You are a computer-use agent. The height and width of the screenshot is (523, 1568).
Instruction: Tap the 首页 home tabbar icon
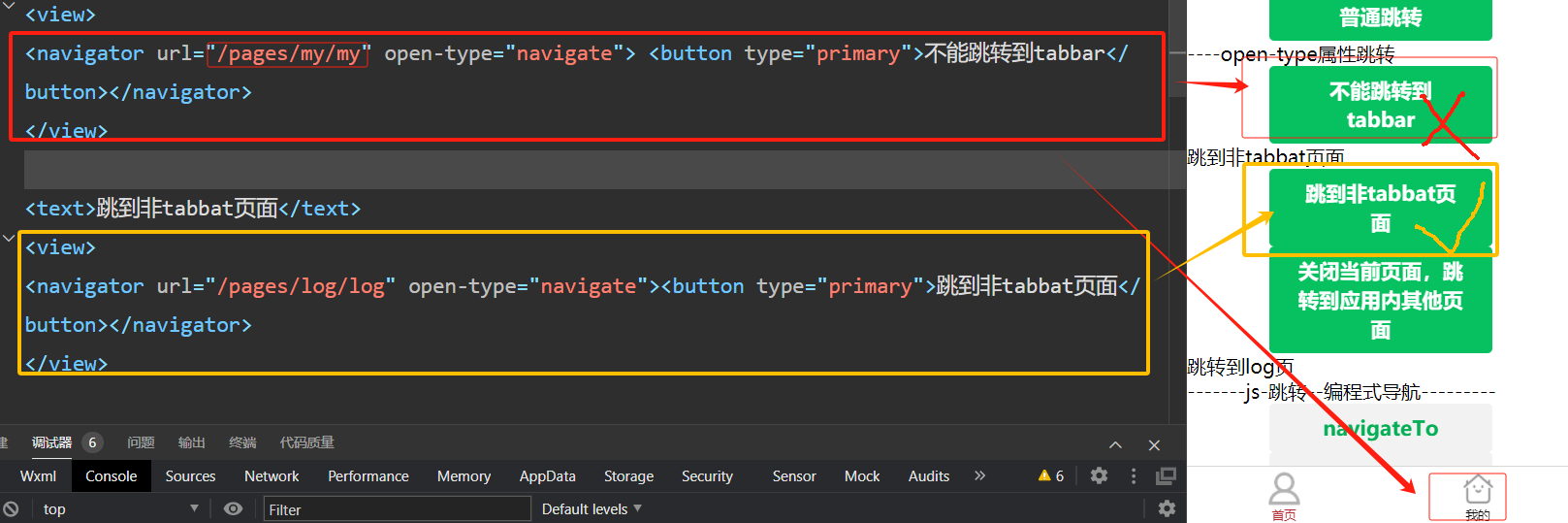coord(1284,491)
